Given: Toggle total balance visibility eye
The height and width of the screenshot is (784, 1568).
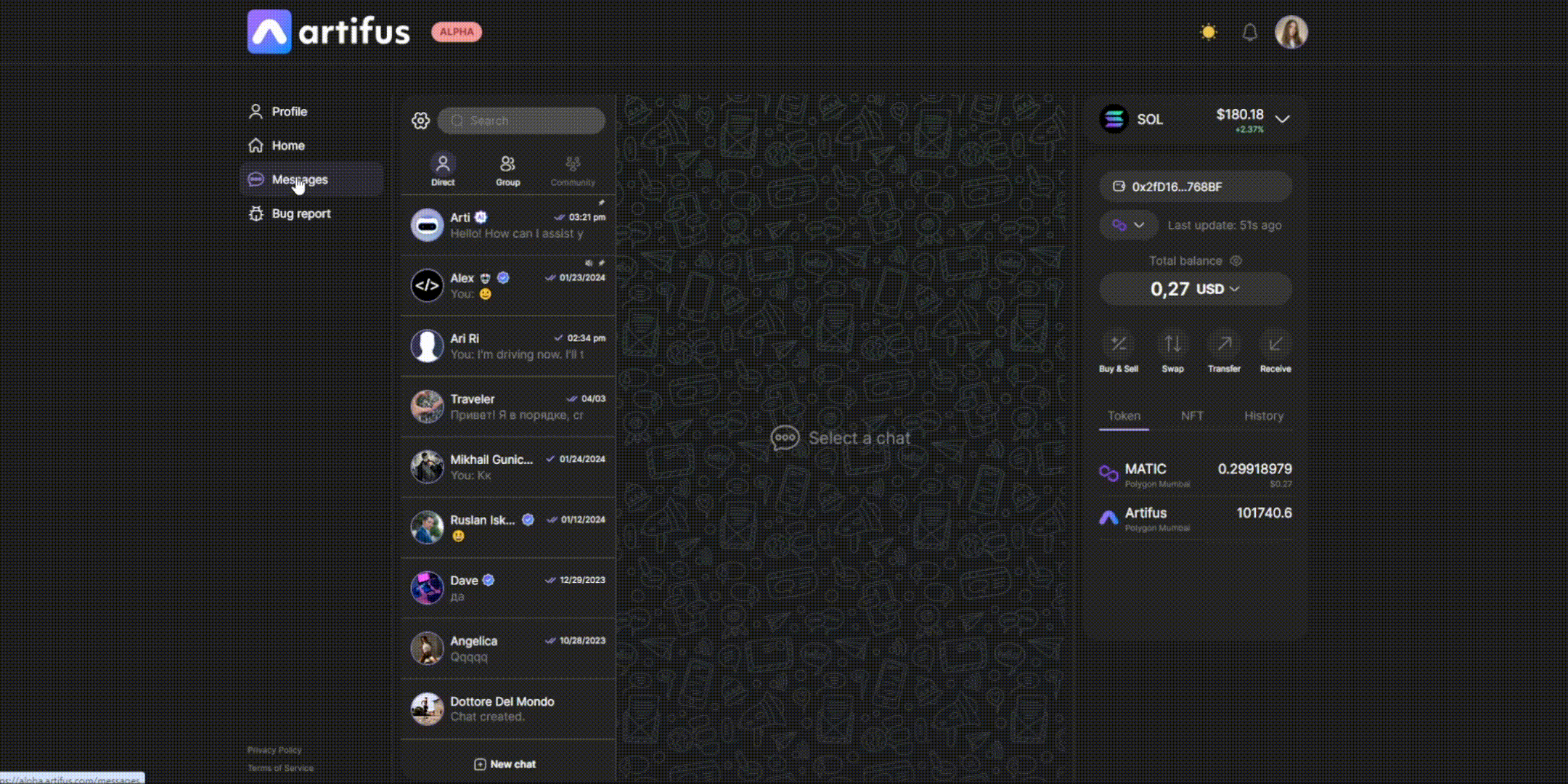Looking at the screenshot, I should coord(1236,261).
